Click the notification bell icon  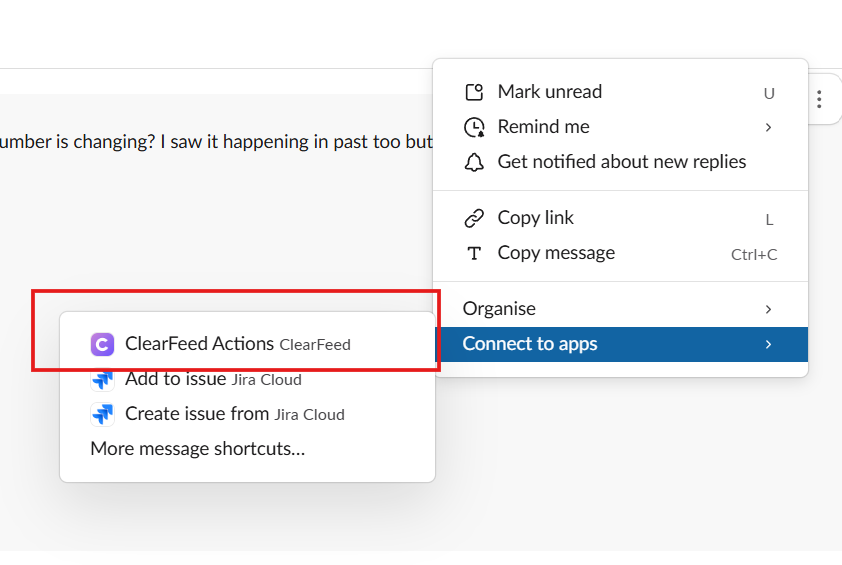pyautogui.click(x=475, y=162)
